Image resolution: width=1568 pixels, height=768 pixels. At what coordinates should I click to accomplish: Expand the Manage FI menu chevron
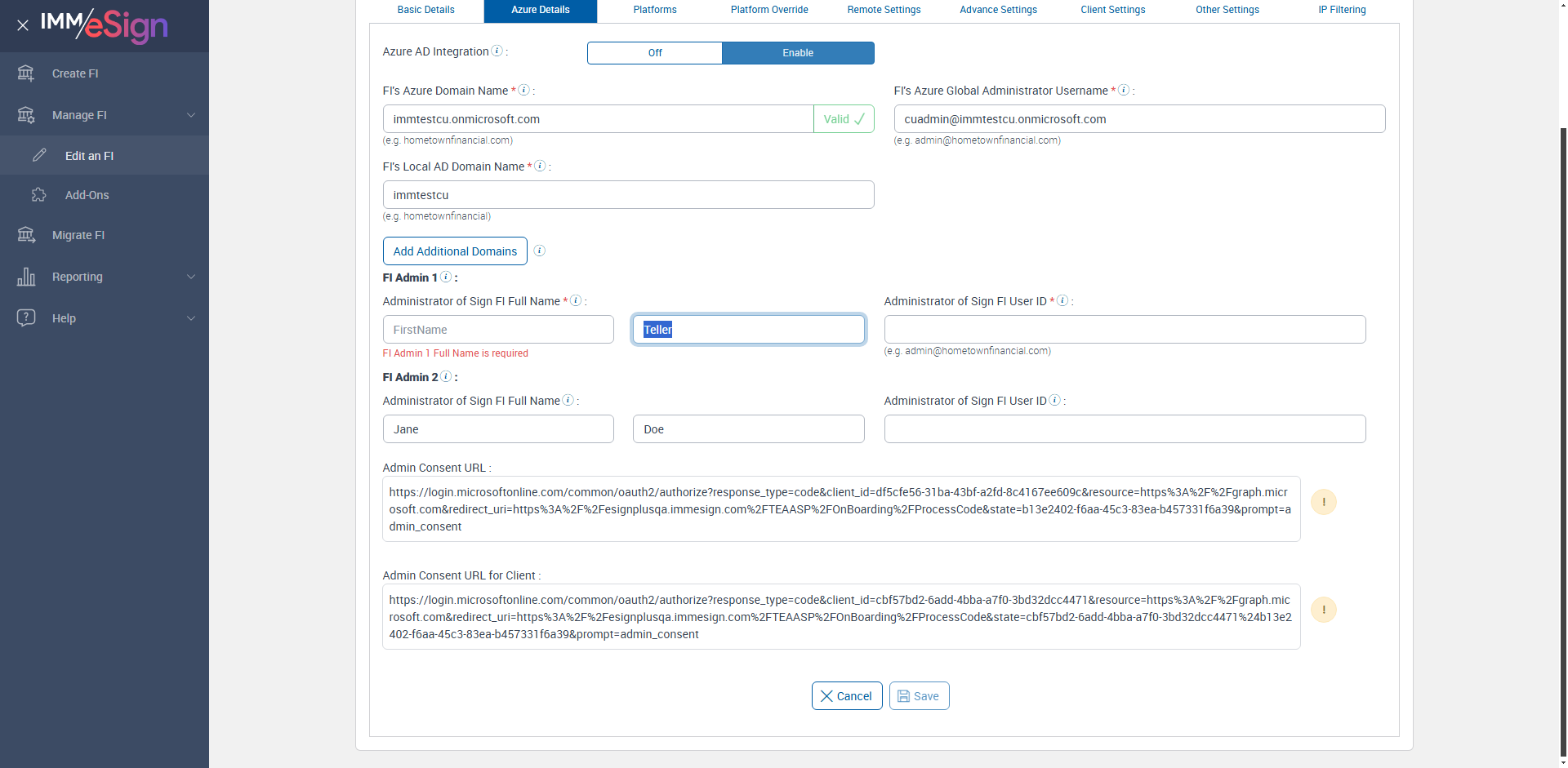point(191,115)
